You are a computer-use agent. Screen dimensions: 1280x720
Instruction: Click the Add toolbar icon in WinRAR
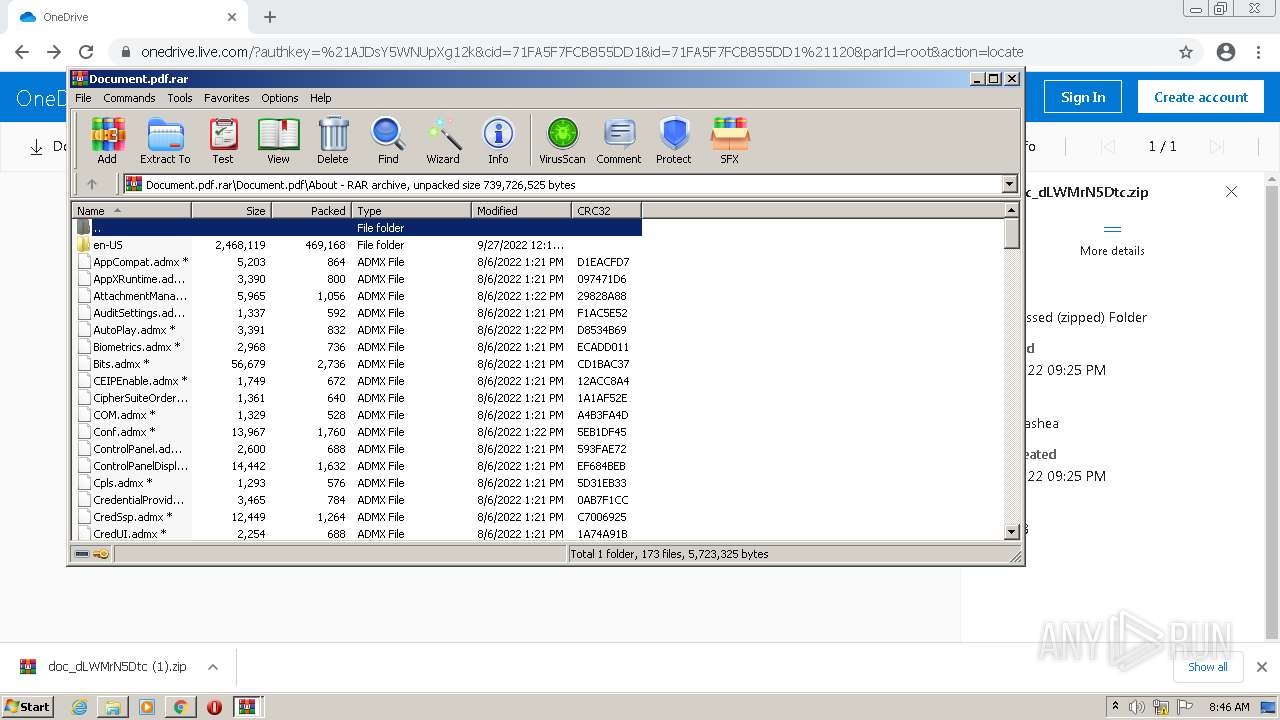[107, 140]
